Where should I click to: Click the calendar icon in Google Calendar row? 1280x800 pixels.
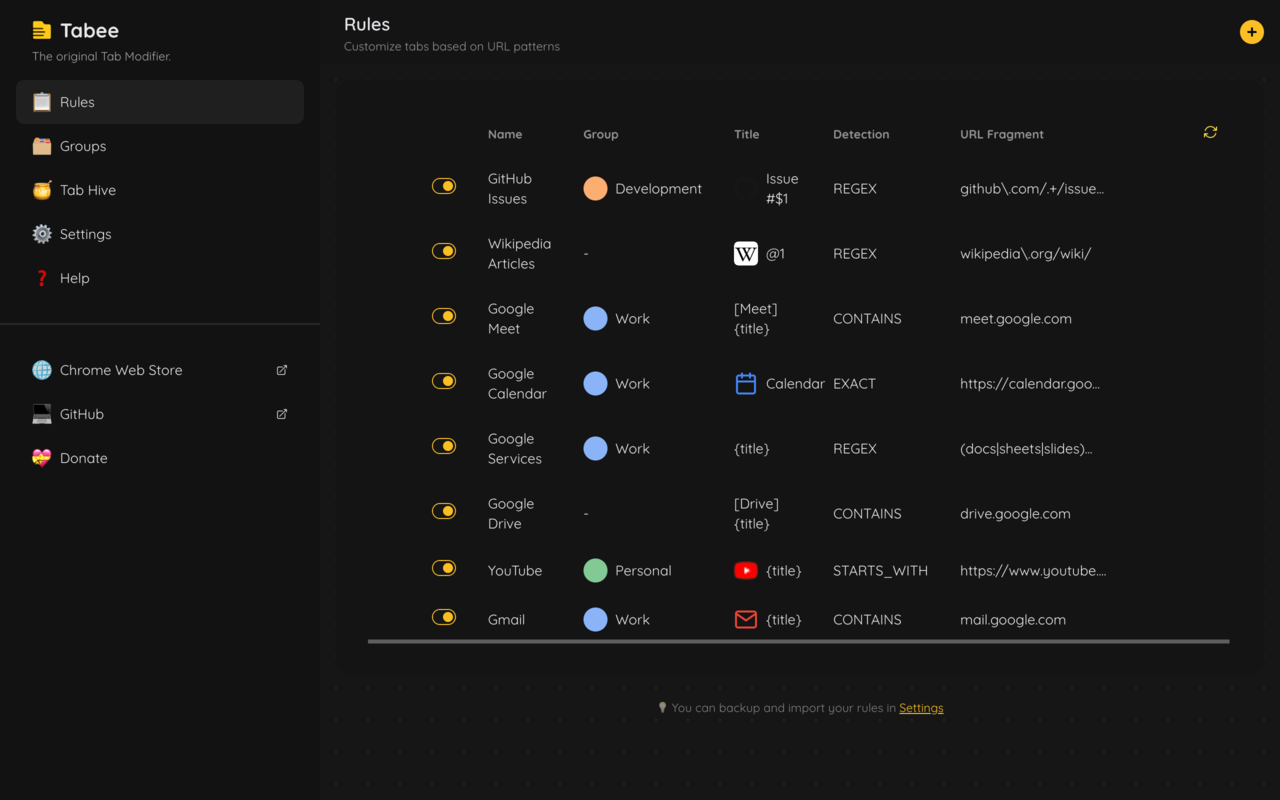(x=746, y=383)
